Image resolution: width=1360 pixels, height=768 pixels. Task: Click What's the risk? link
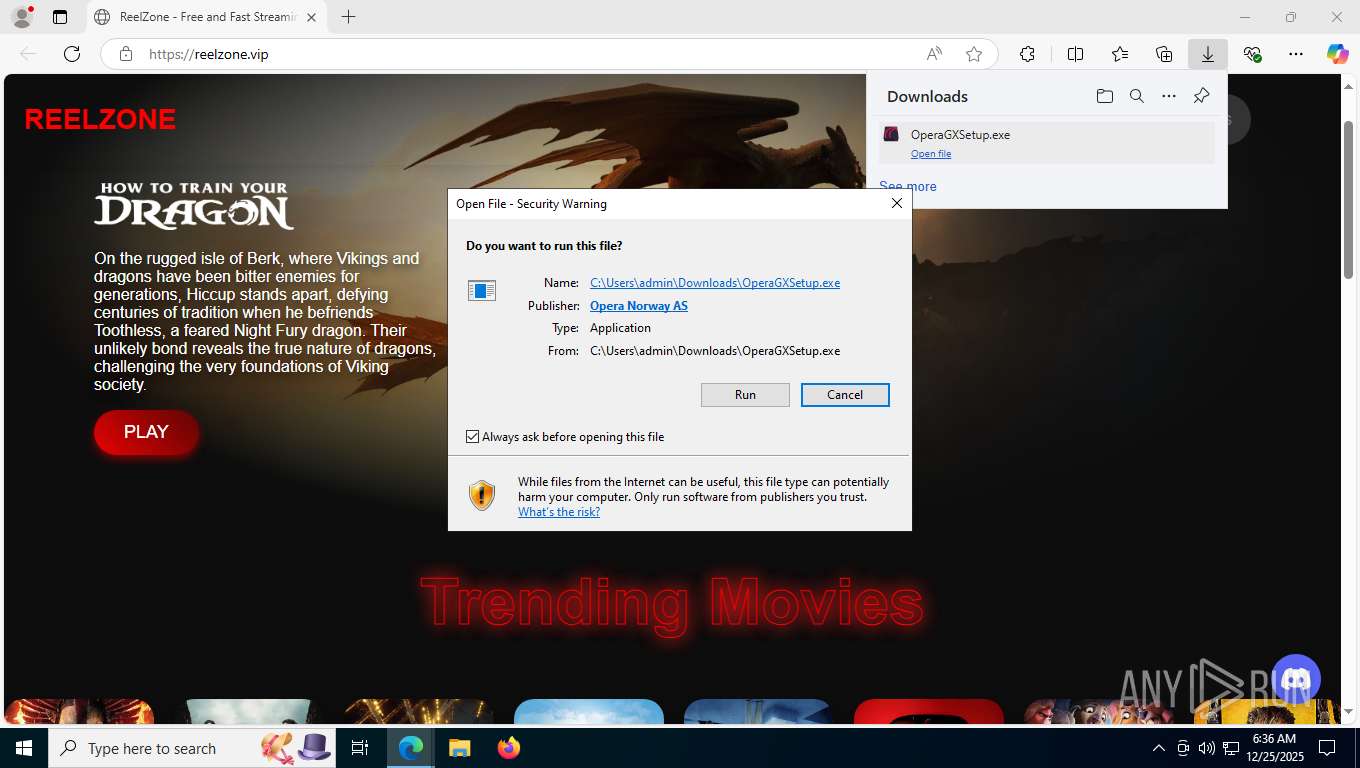pyautogui.click(x=559, y=512)
